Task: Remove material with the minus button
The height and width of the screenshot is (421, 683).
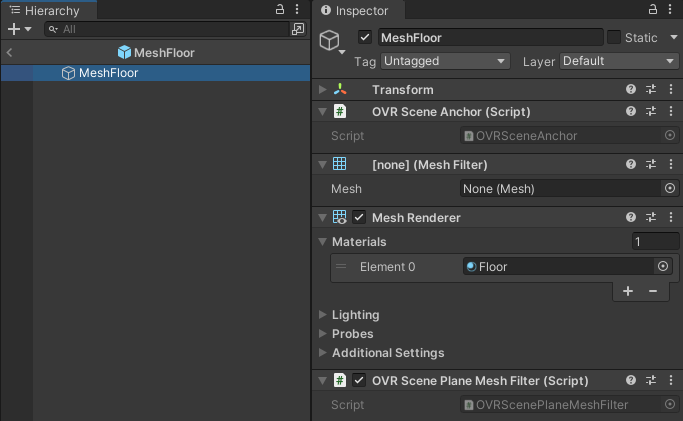Action: (653, 291)
